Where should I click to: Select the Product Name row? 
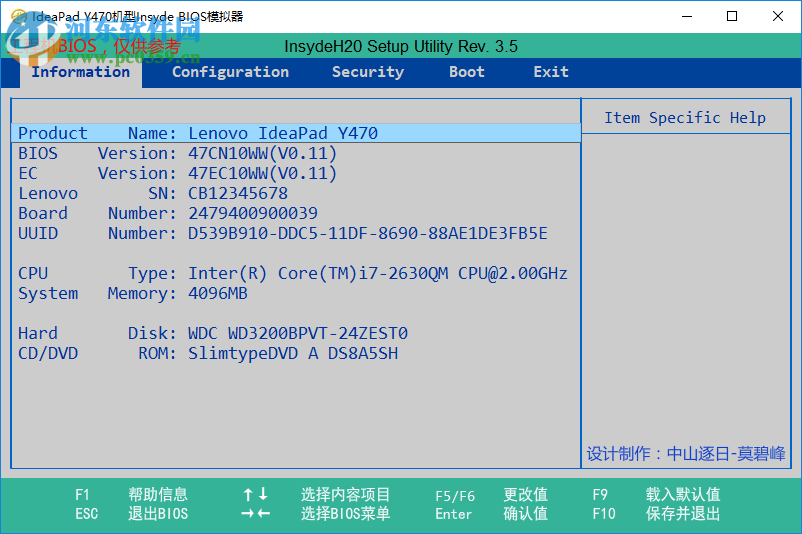point(296,133)
